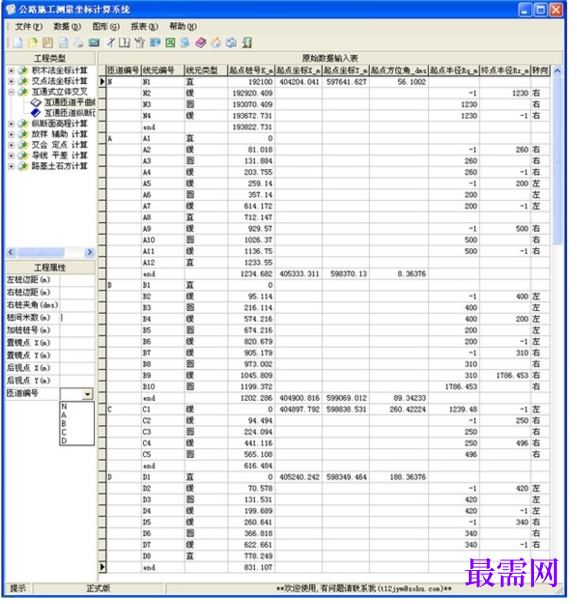Click the pink help book toolbar icon
Screen dimensions: 577x604
(x=201, y=43)
